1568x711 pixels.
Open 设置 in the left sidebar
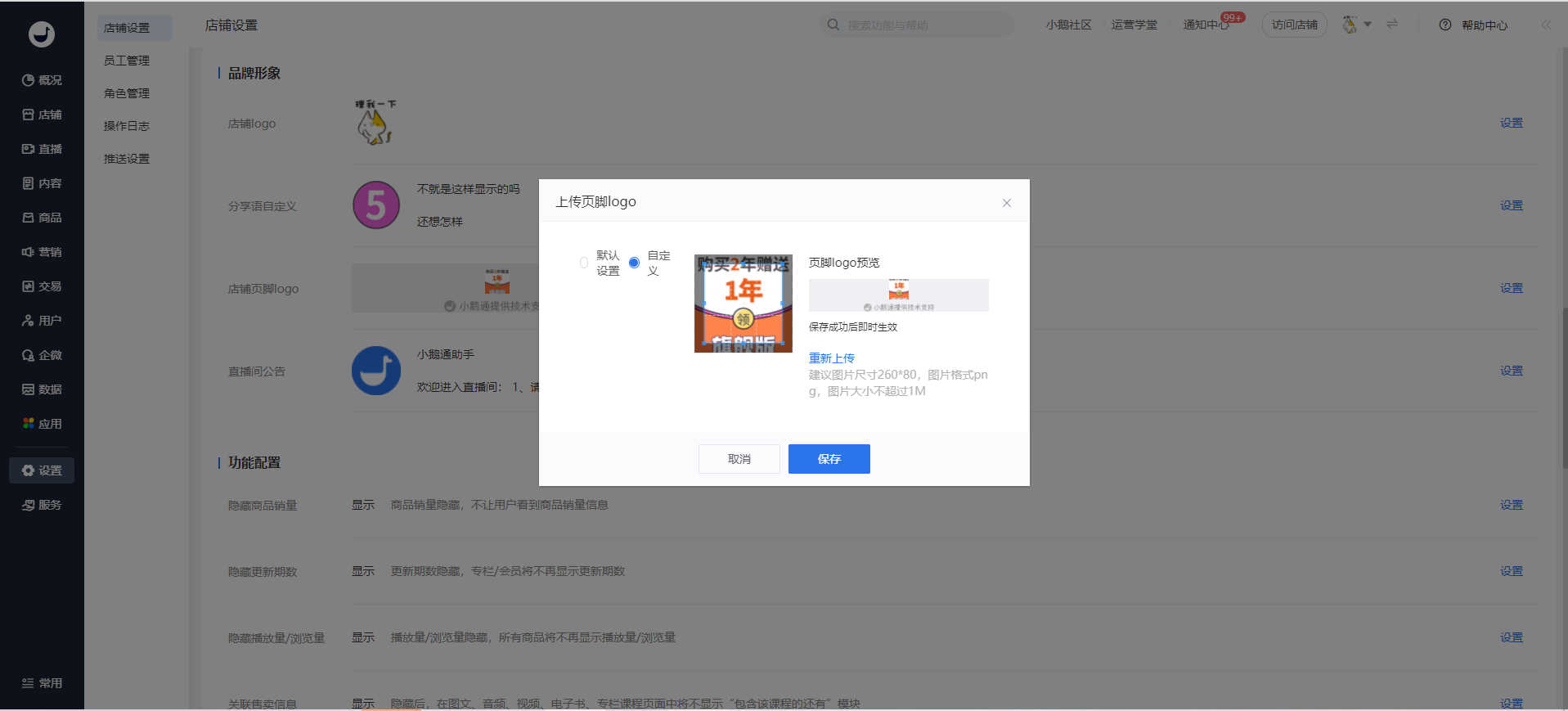click(x=42, y=470)
